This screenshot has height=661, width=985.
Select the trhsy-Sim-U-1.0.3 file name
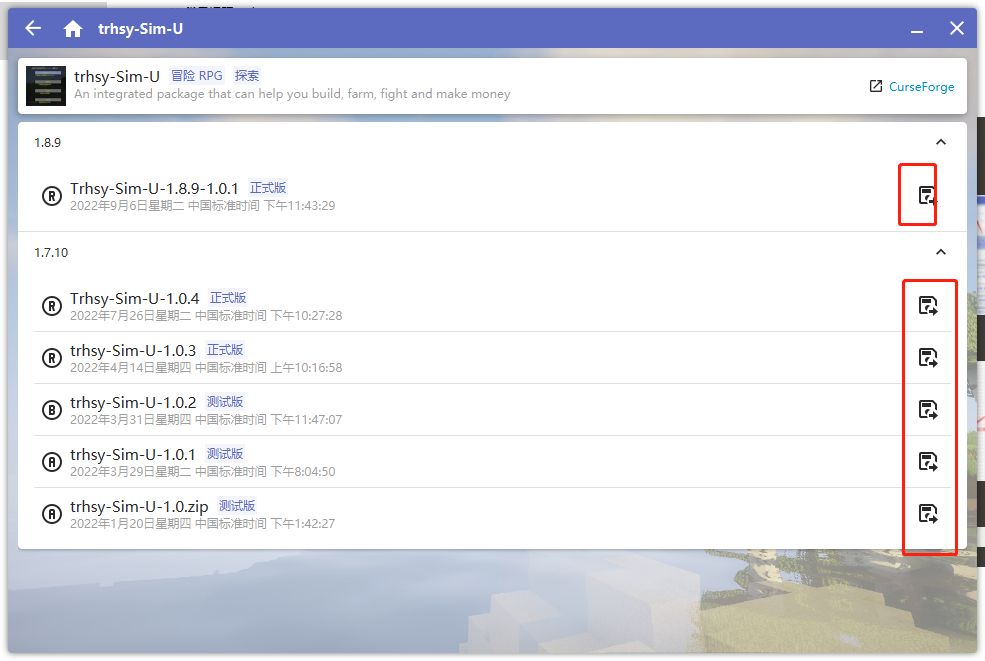point(133,351)
